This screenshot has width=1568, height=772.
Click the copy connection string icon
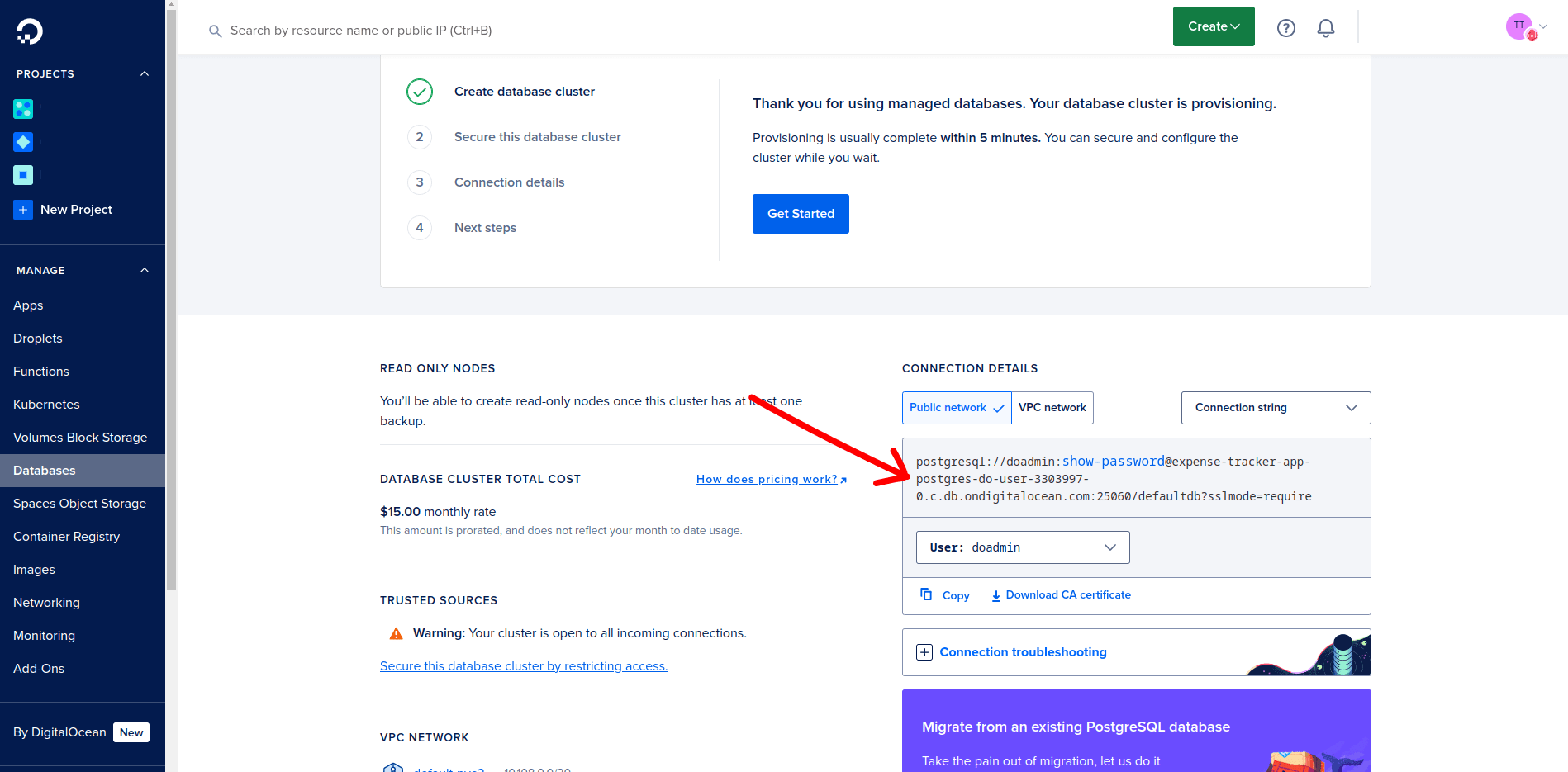[926, 594]
